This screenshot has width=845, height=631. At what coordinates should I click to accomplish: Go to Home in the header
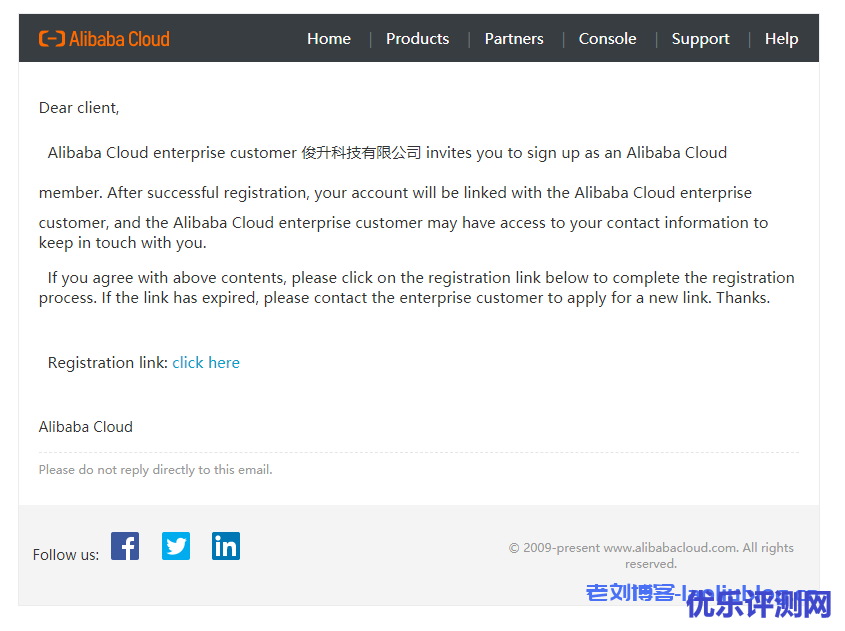coord(329,39)
